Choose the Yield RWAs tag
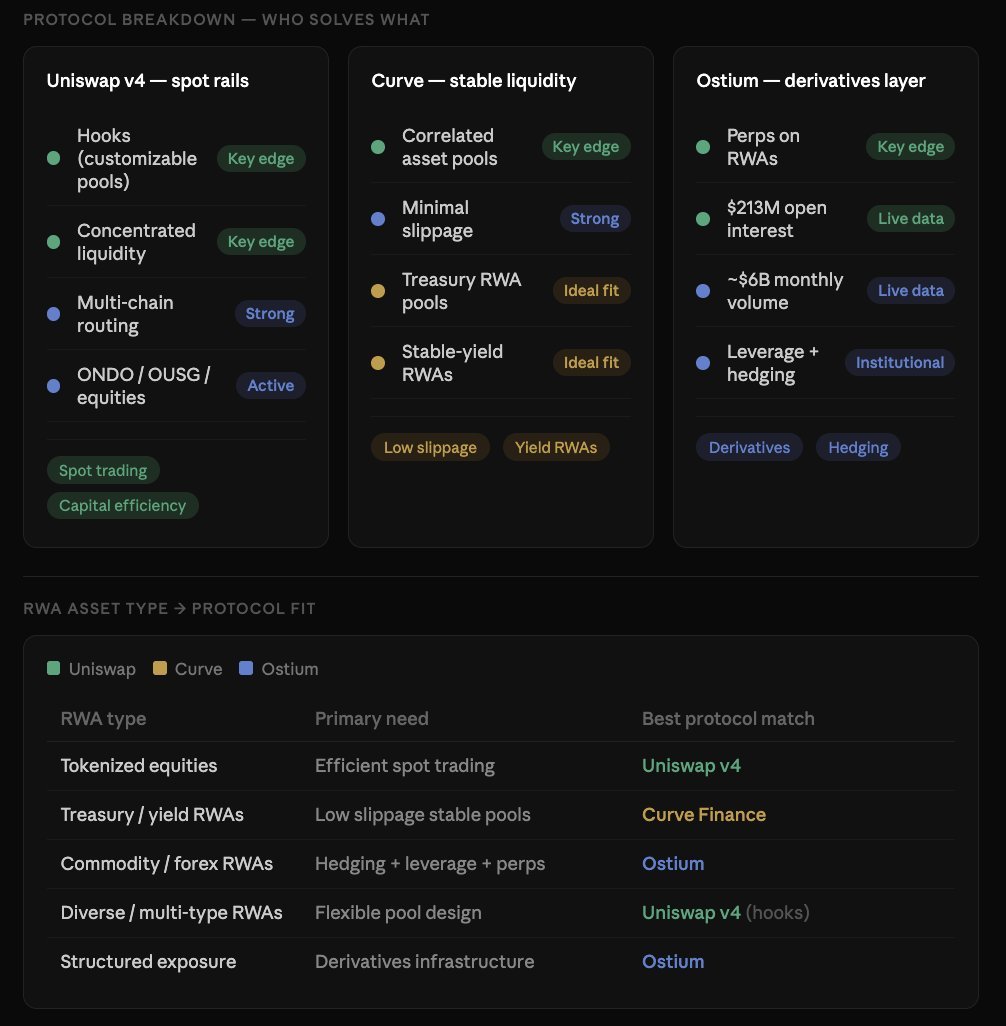Image resolution: width=1006 pixels, height=1026 pixels. (x=556, y=447)
